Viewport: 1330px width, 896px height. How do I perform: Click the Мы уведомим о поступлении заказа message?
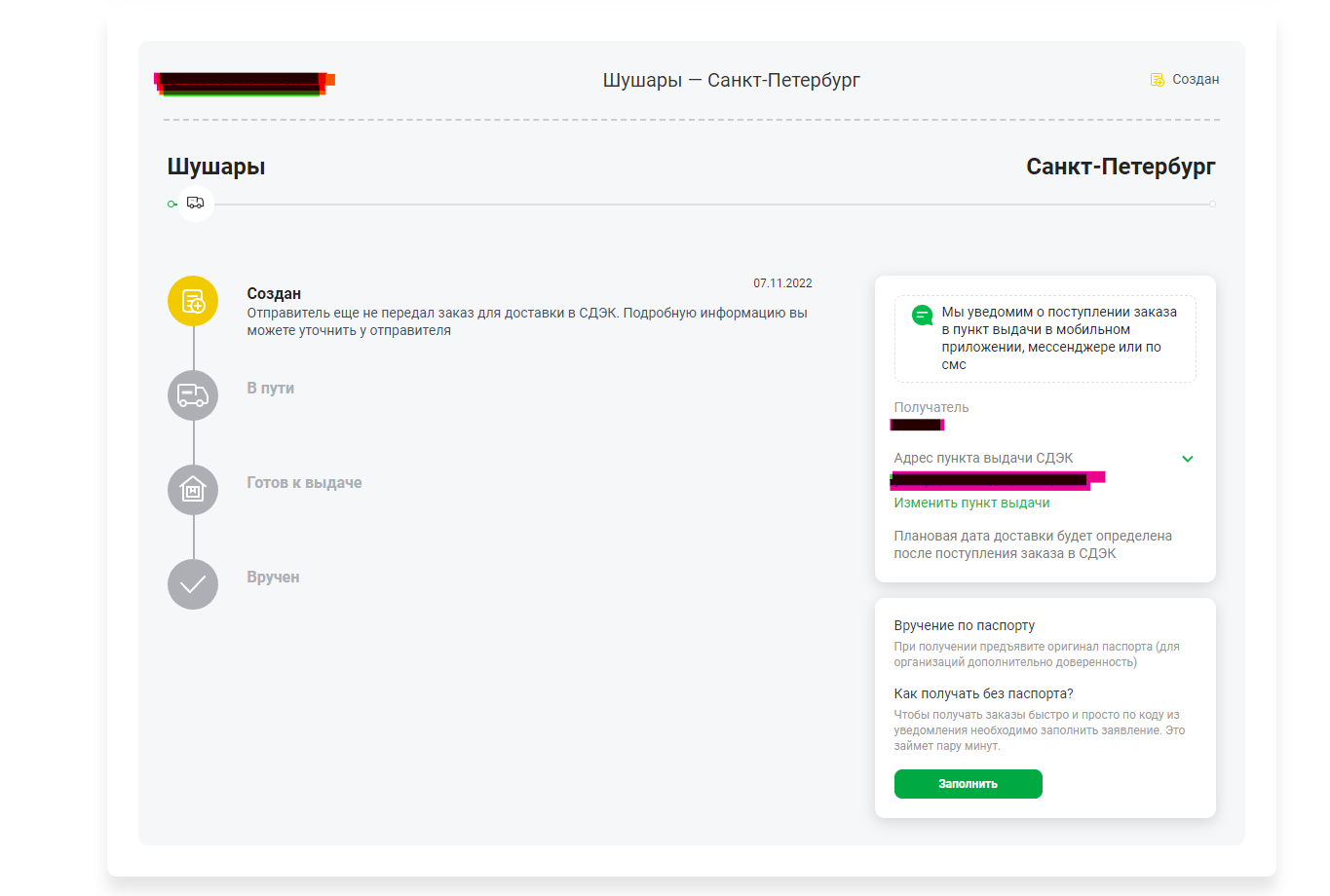pyautogui.click(x=1059, y=338)
